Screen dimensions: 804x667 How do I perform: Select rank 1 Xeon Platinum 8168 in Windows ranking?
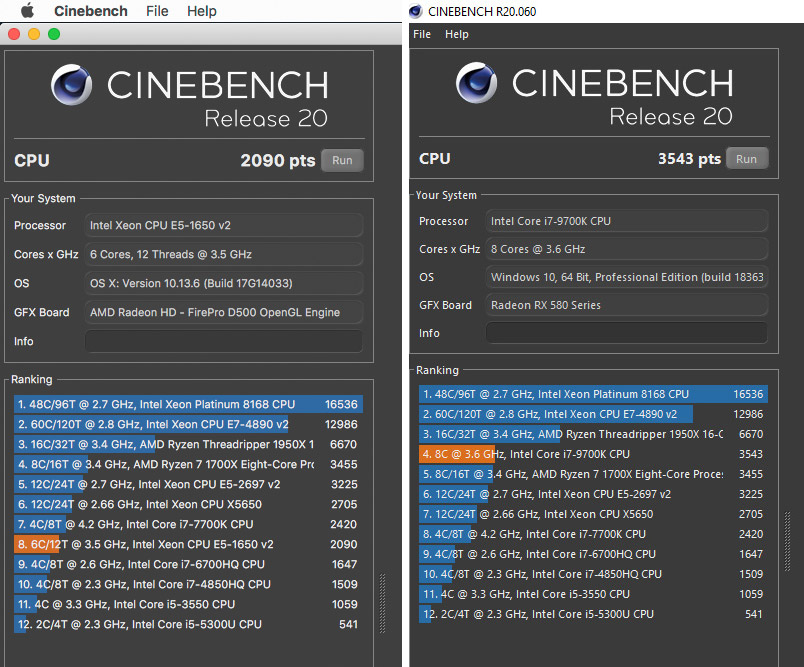(x=593, y=394)
